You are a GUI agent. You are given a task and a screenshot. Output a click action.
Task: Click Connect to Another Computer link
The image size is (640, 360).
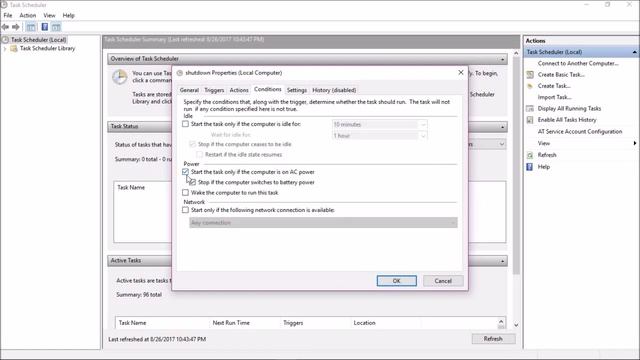tap(578, 63)
